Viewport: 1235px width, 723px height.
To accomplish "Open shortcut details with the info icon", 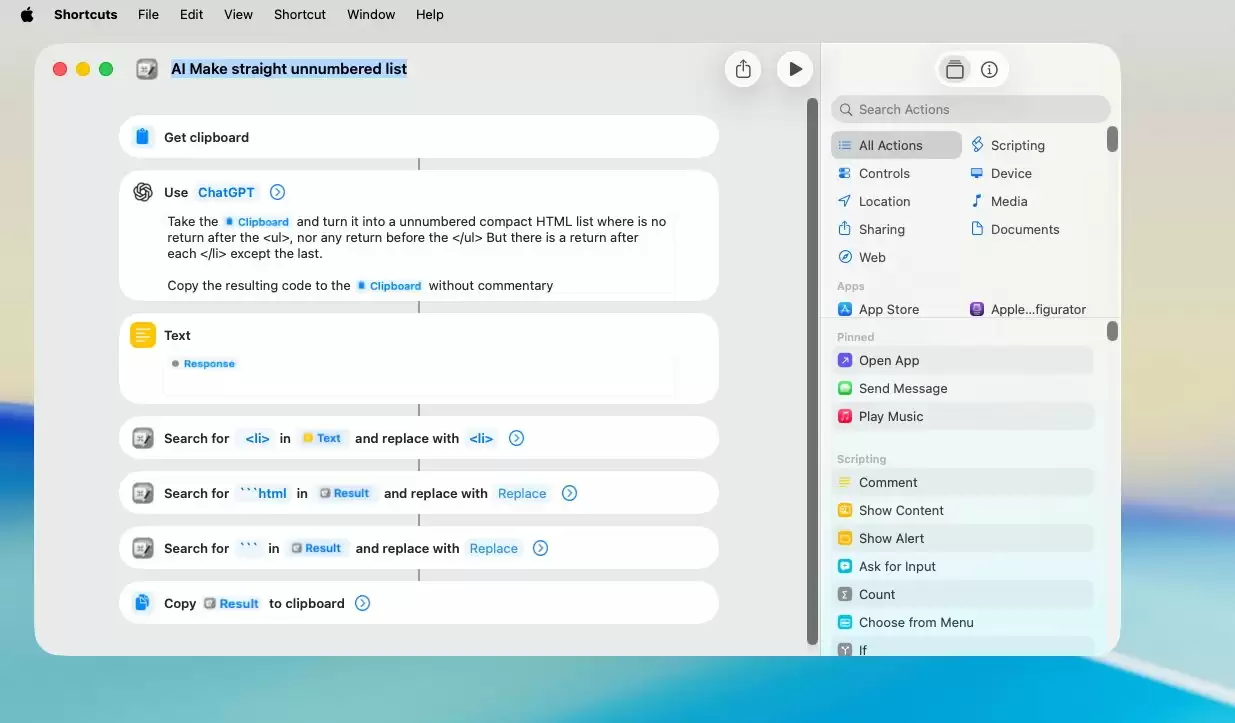I will click(989, 69).
